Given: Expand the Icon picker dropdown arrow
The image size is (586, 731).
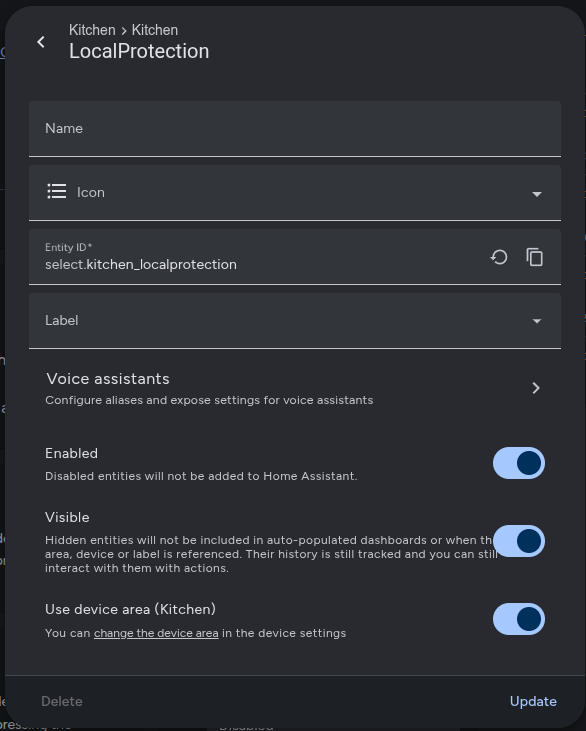Looking at the screenshot, I should (x=537, y=194).
